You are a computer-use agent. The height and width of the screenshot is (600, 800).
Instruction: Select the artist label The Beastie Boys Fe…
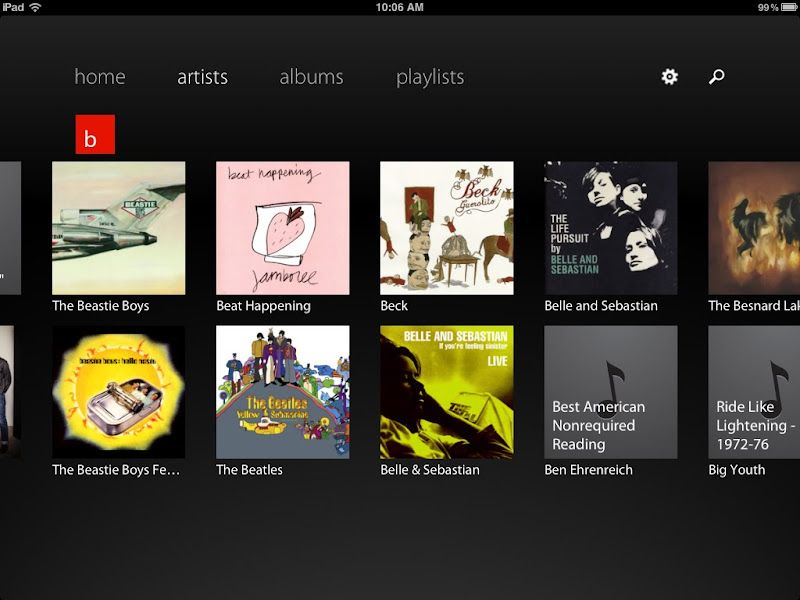(116, 470)
